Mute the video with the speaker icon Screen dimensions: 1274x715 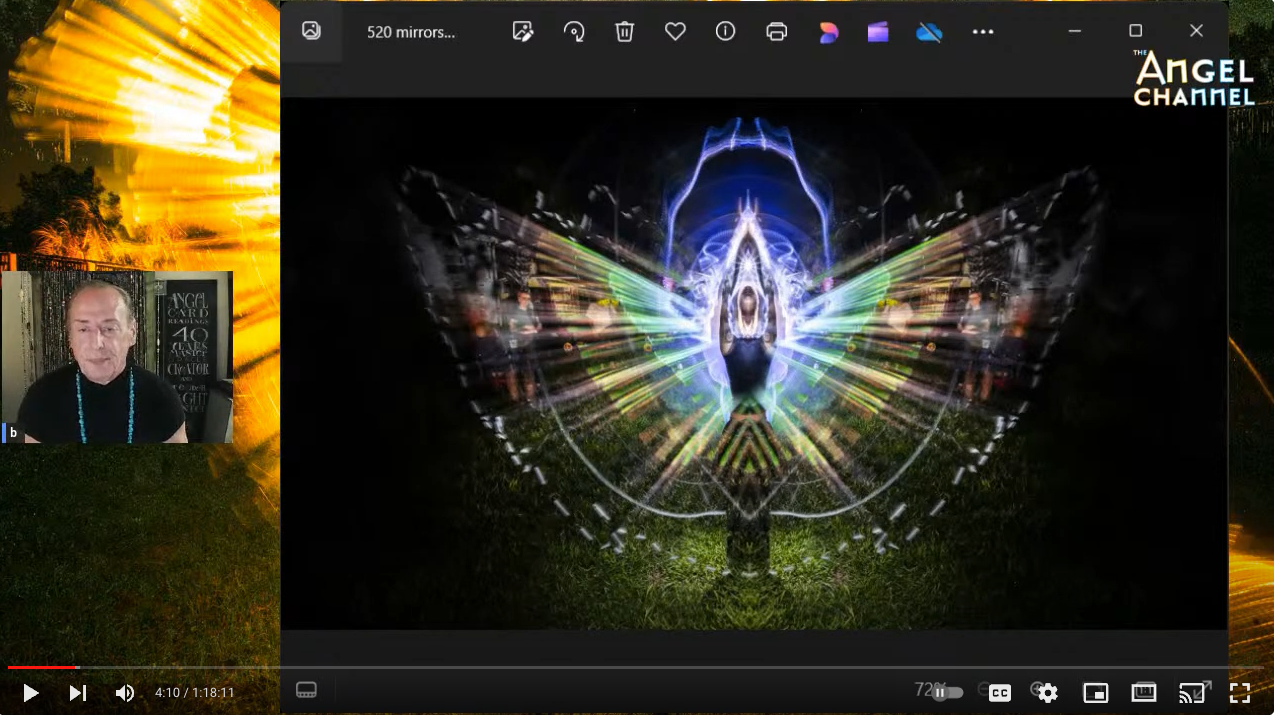pyautogui.click(x=124, y=693)
